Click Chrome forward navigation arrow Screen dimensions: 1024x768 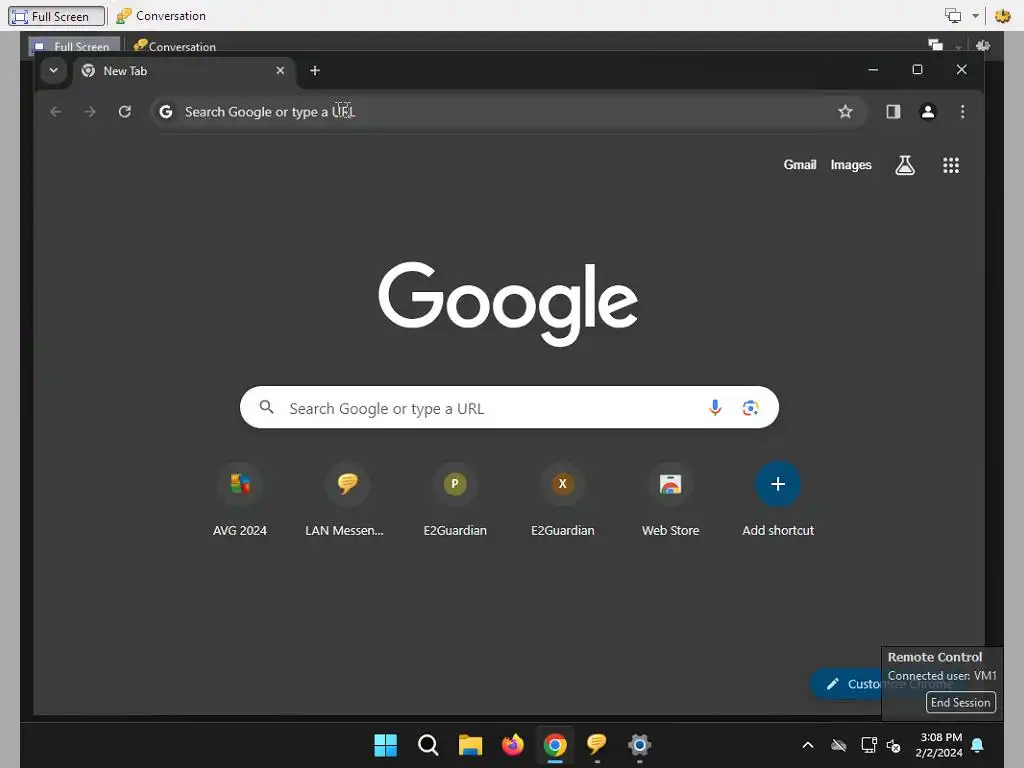90,112
